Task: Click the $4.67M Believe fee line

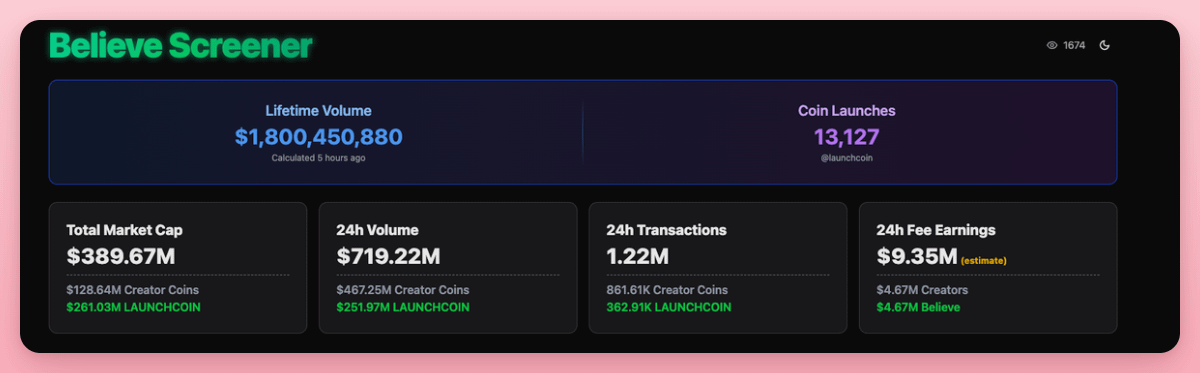Action: click(918, 307)
